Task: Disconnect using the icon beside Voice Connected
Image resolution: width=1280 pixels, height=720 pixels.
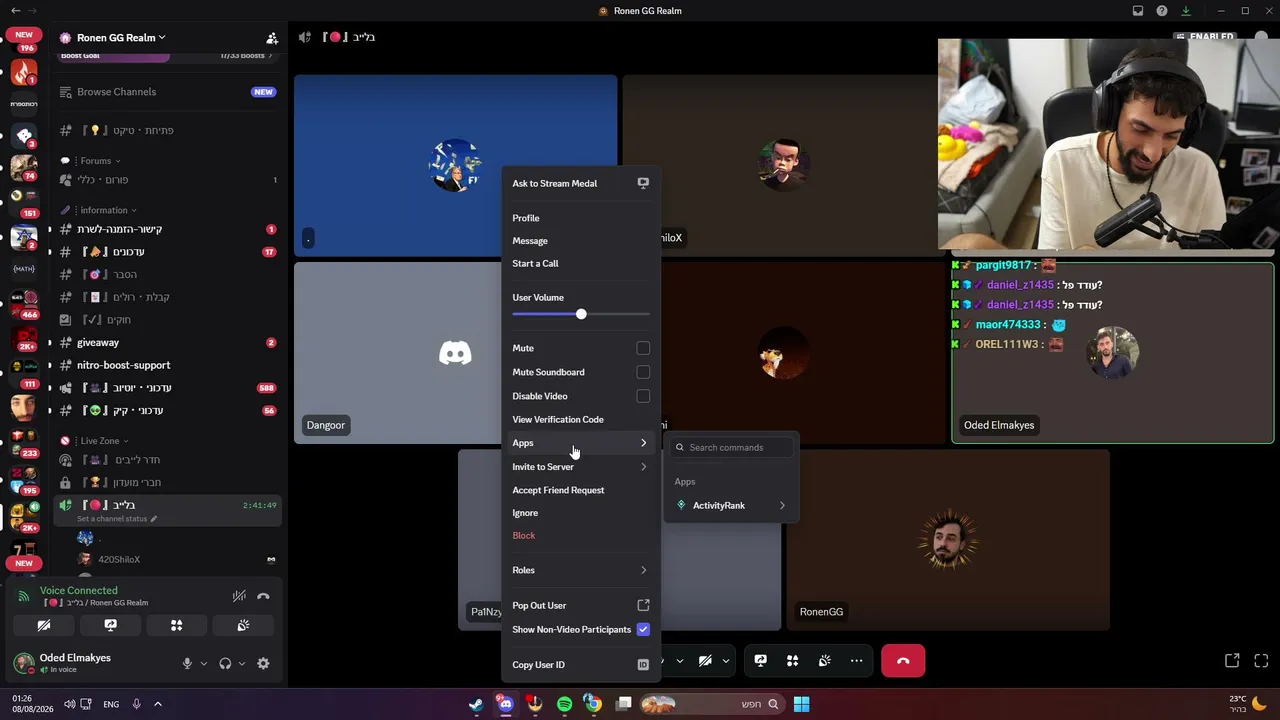Action: 263,596
